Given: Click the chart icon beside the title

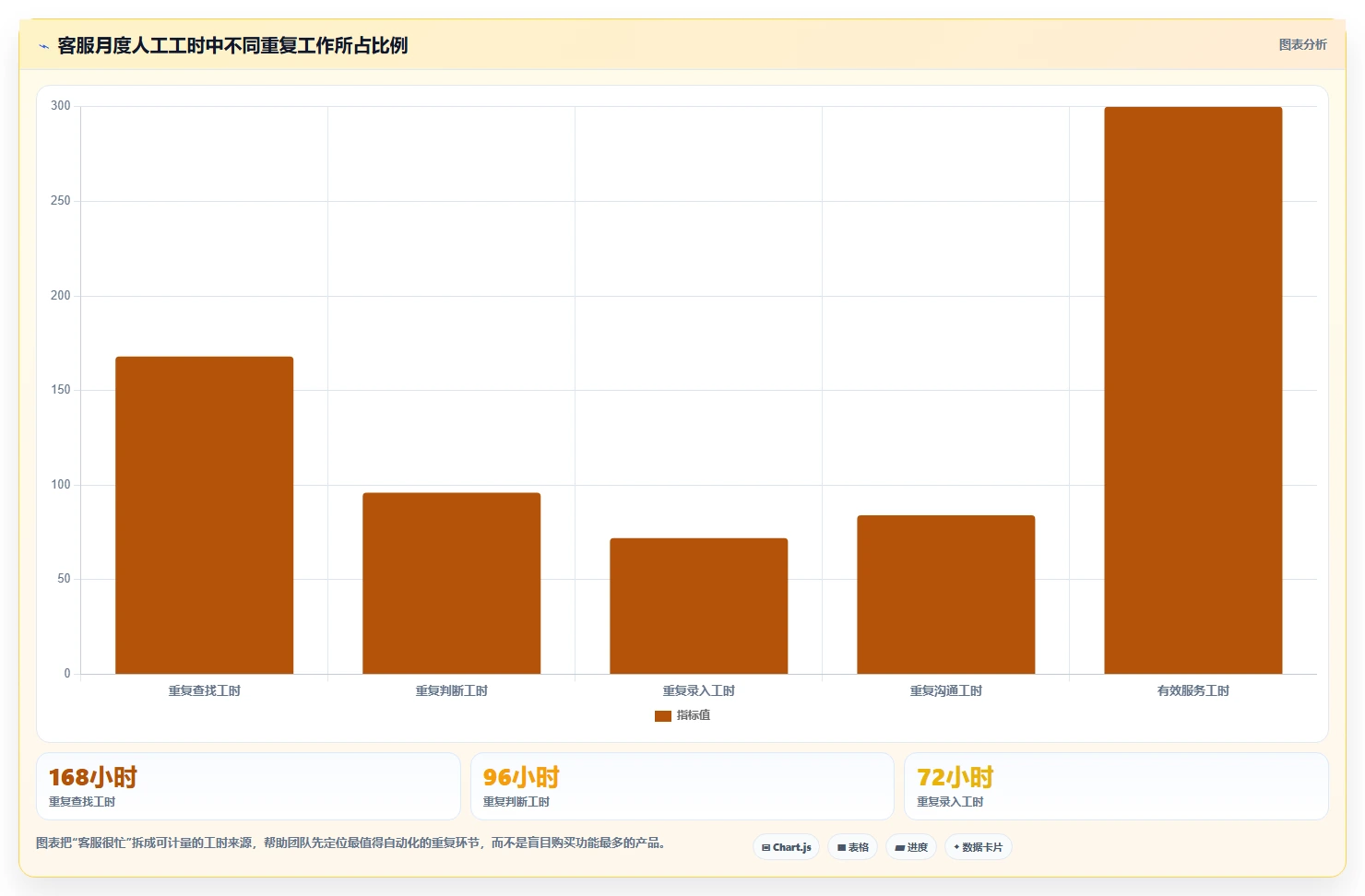Looking at the screenshot, I should pyautogui.click(x=43, y=46).
